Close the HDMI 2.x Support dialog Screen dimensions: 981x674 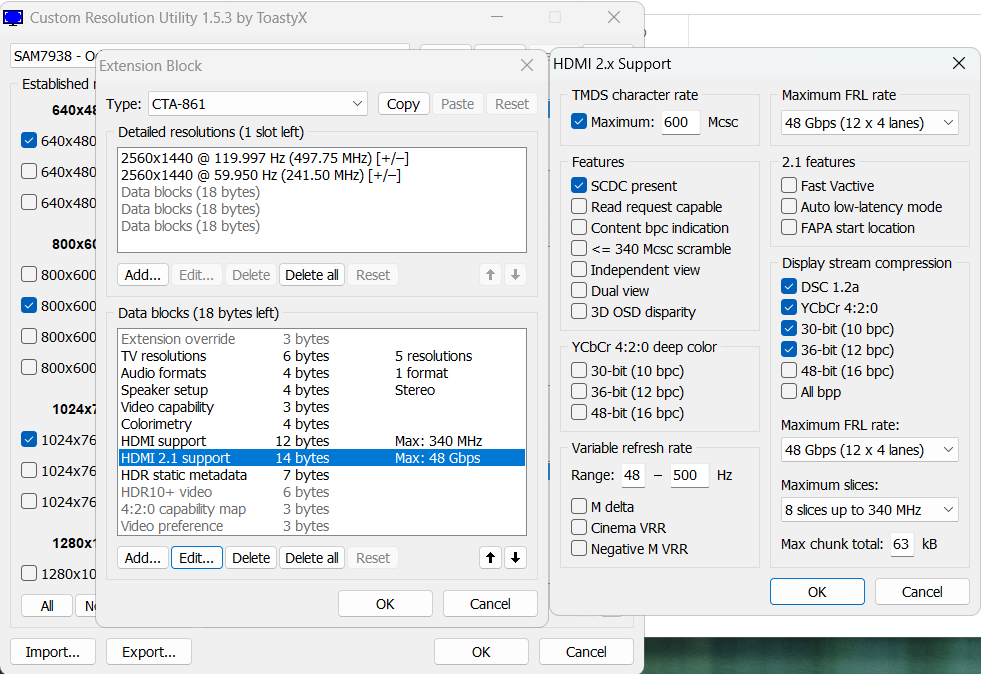[x=958, y=63]
